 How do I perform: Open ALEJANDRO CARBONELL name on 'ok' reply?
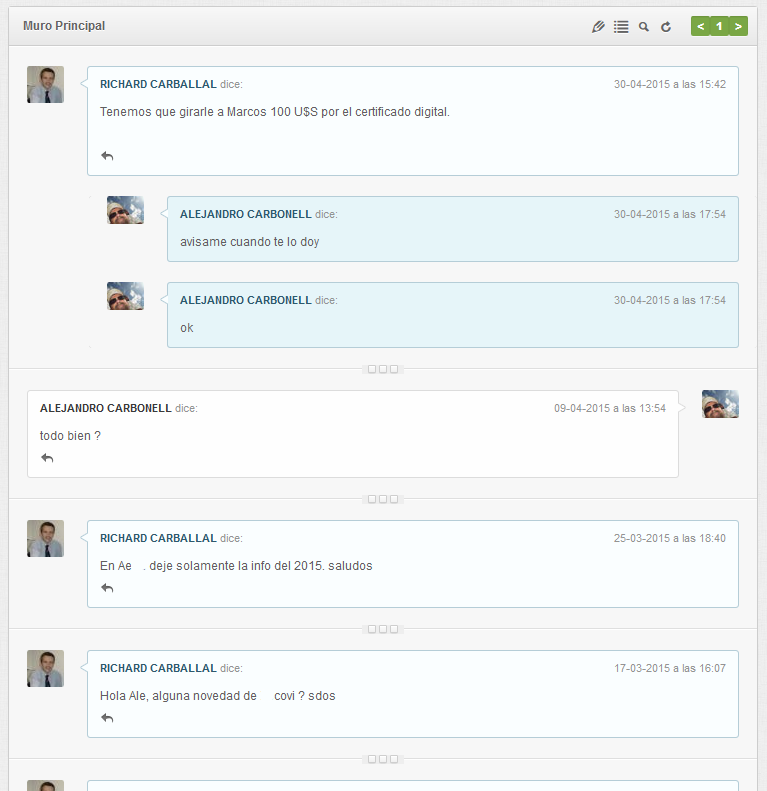(x=246, y=300)
